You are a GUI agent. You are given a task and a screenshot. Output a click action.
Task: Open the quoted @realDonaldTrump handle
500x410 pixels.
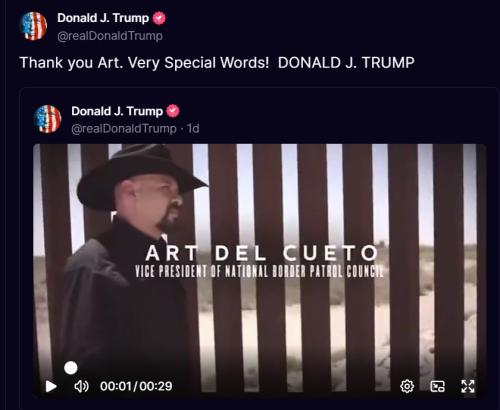(x=124, y=128)
